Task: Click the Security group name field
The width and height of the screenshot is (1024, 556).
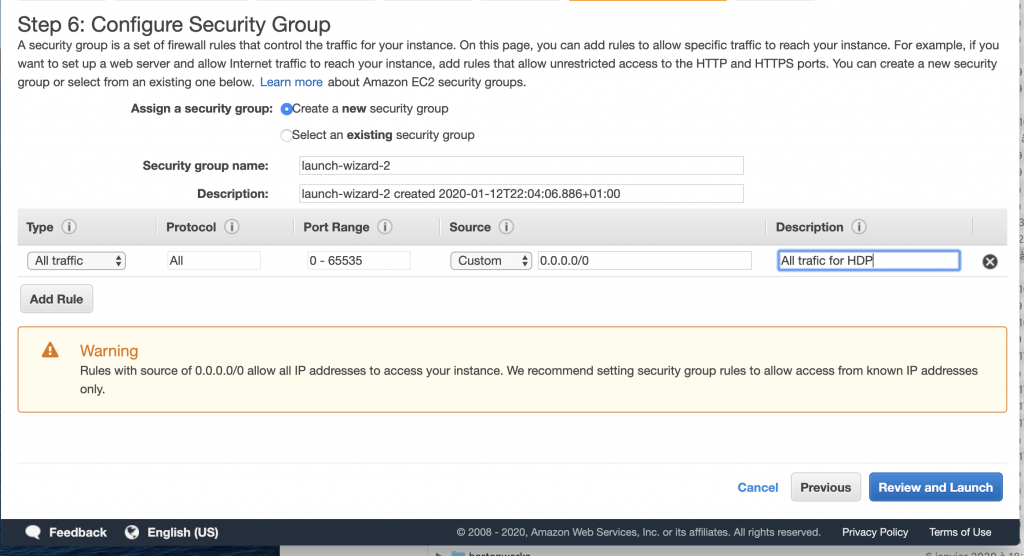Action: pos(521,165)
